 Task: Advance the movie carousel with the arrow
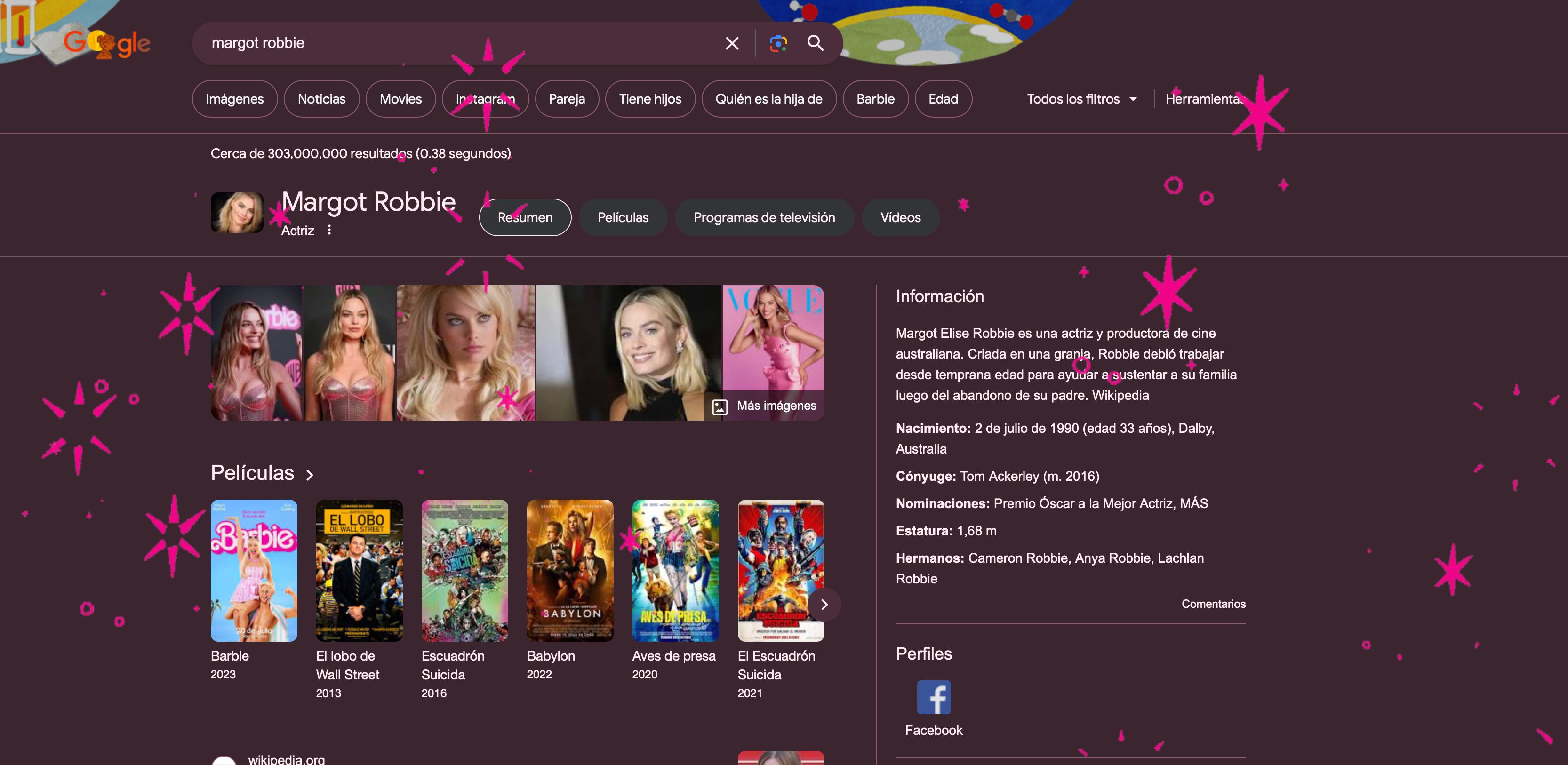[x=825, y=605]
